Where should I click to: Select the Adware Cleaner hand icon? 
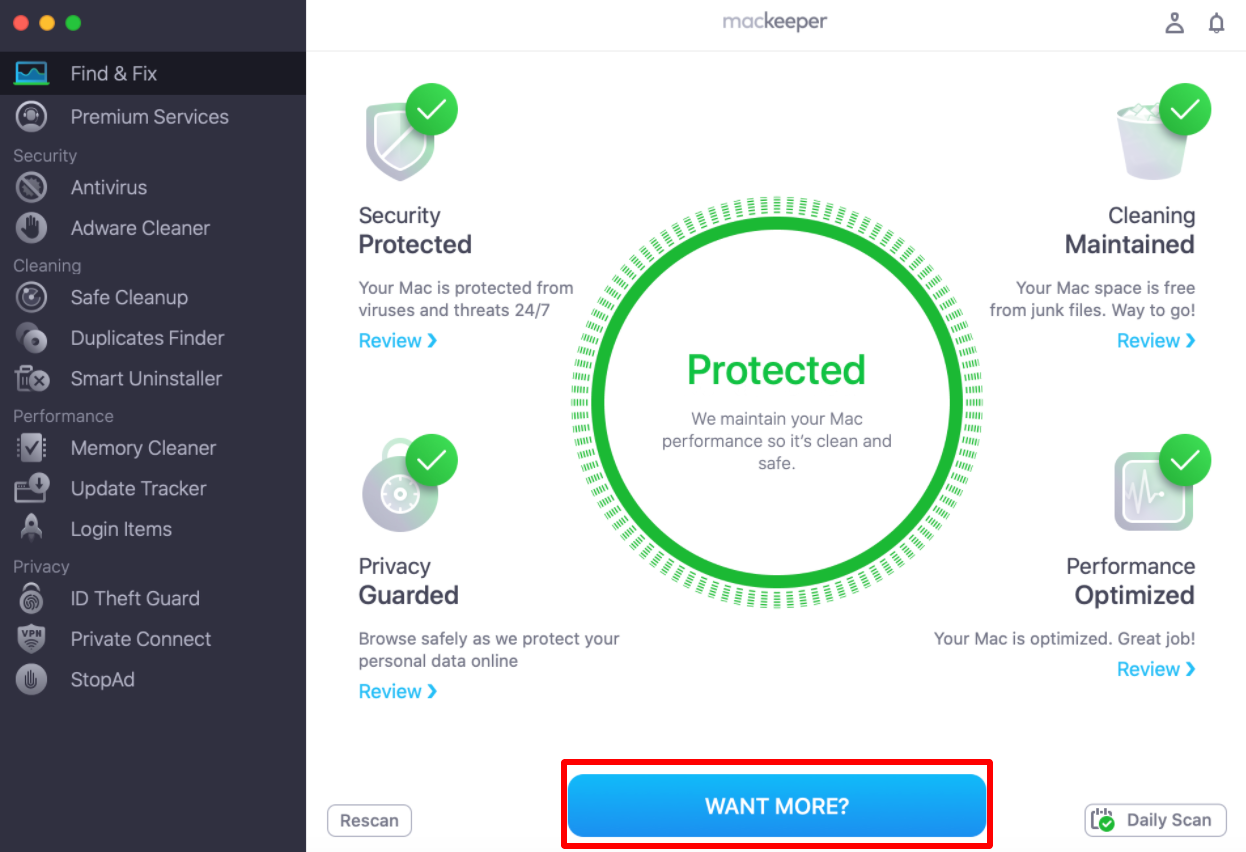pos(32,228)
